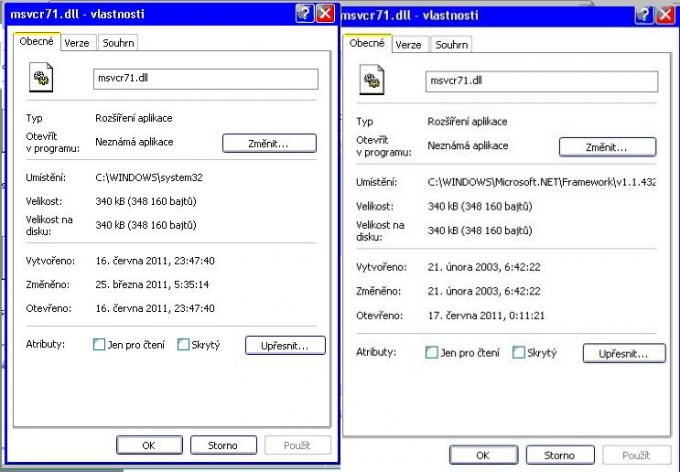The image size is (680, 472).
Task: Open Upřesnit... attributes in right window
Action: click(624, 354)
